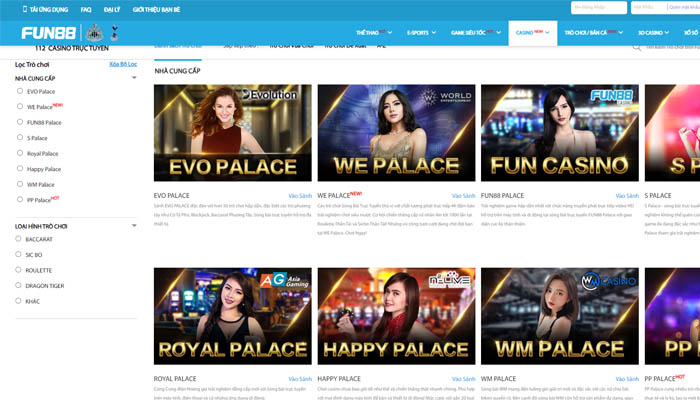This screenshot has width=700, height=400.
Task: Open the Game Siêu Tốc dropdown menu
Action: (x=476, y=33)
